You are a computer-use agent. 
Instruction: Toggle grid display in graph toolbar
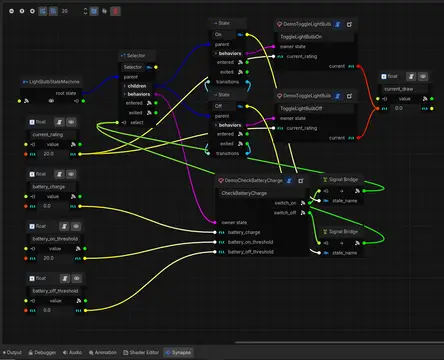coord(43,11)
